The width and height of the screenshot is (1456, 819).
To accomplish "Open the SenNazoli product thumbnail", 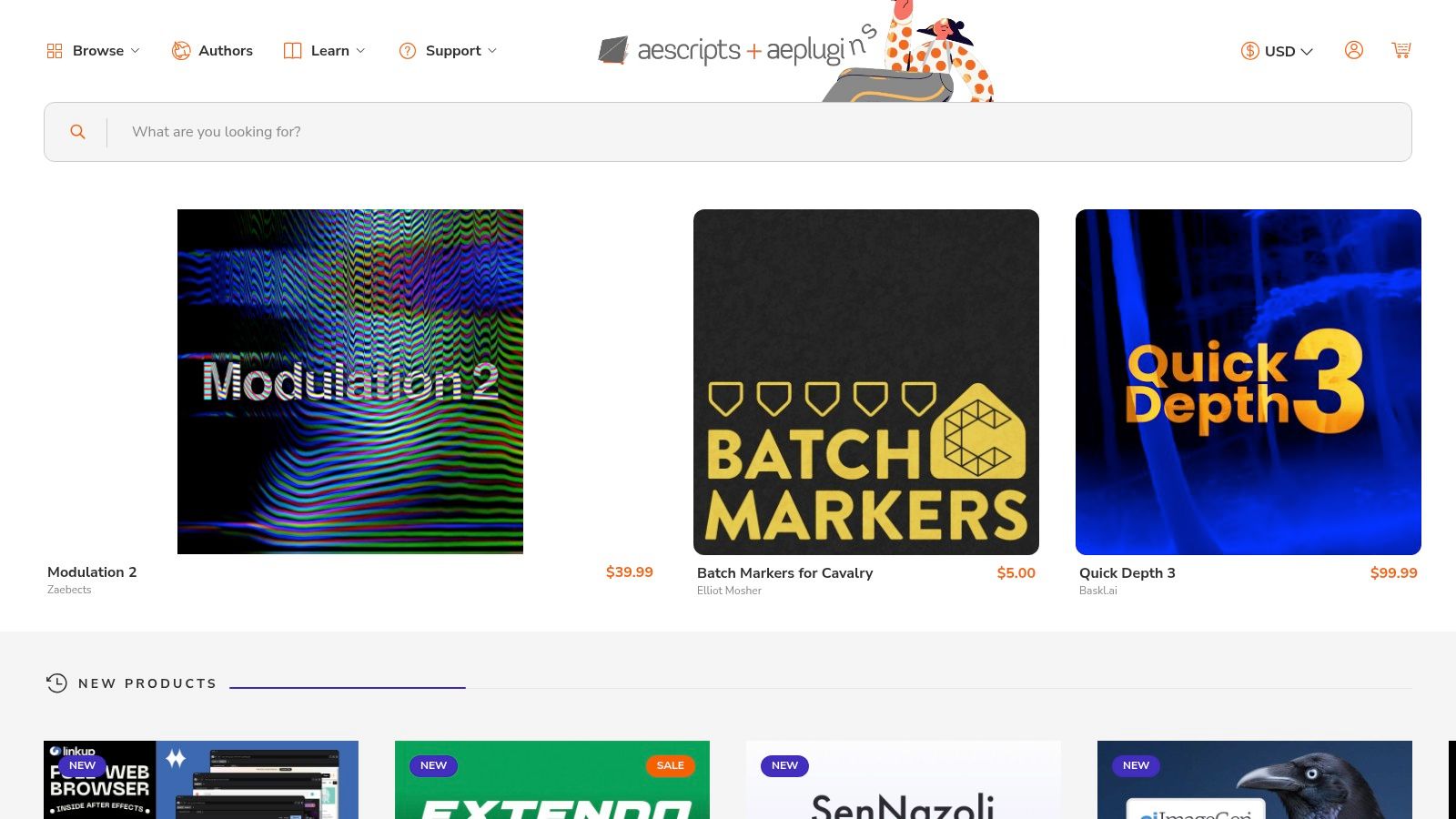I will point(904,780).
